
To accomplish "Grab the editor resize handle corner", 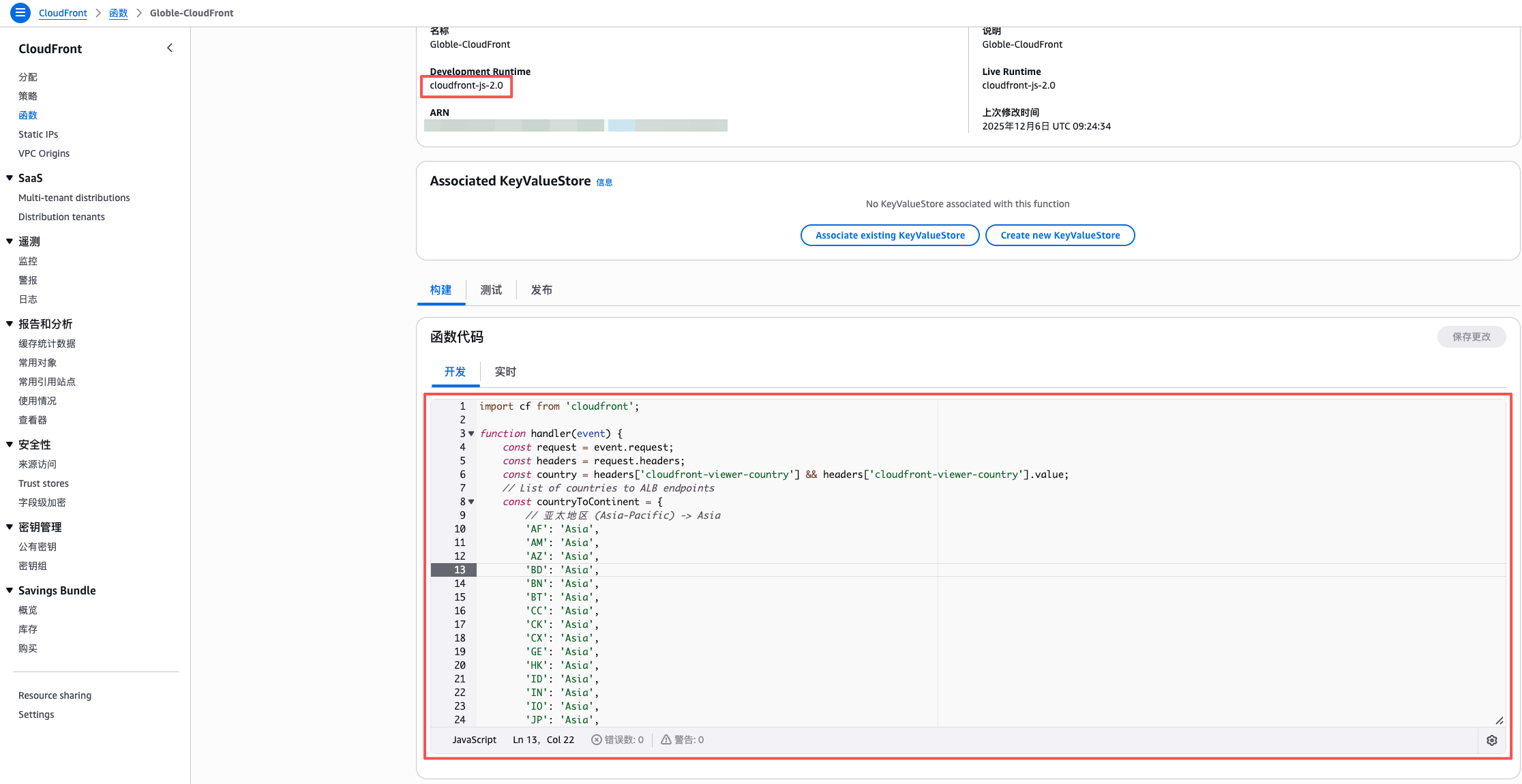I will click(1499, 721).
